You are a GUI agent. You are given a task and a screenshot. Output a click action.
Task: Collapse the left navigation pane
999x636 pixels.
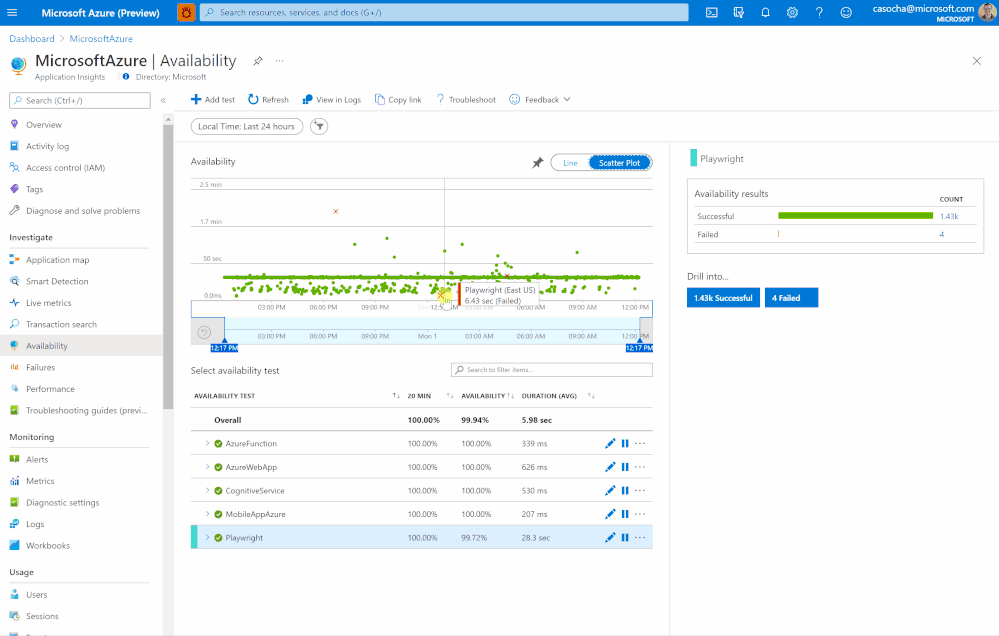(163, 100)
